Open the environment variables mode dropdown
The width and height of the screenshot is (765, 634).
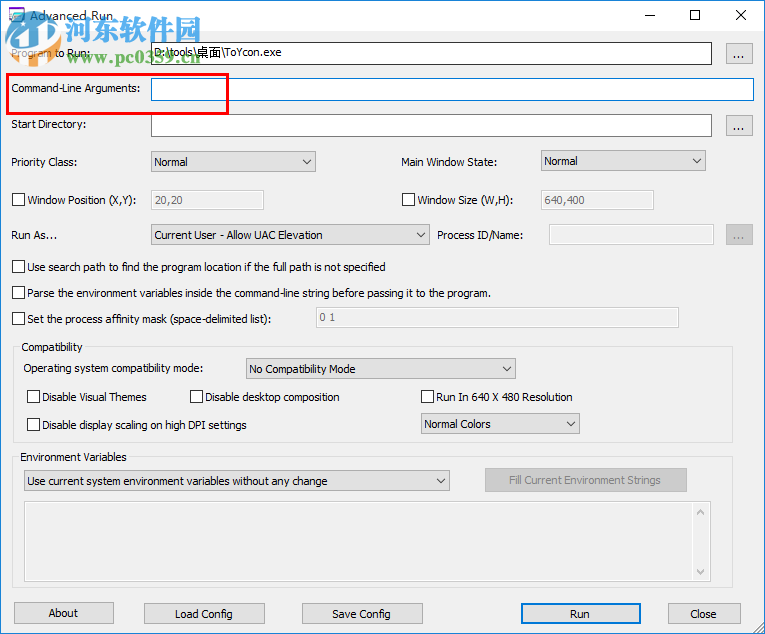(x=237, y=481)
